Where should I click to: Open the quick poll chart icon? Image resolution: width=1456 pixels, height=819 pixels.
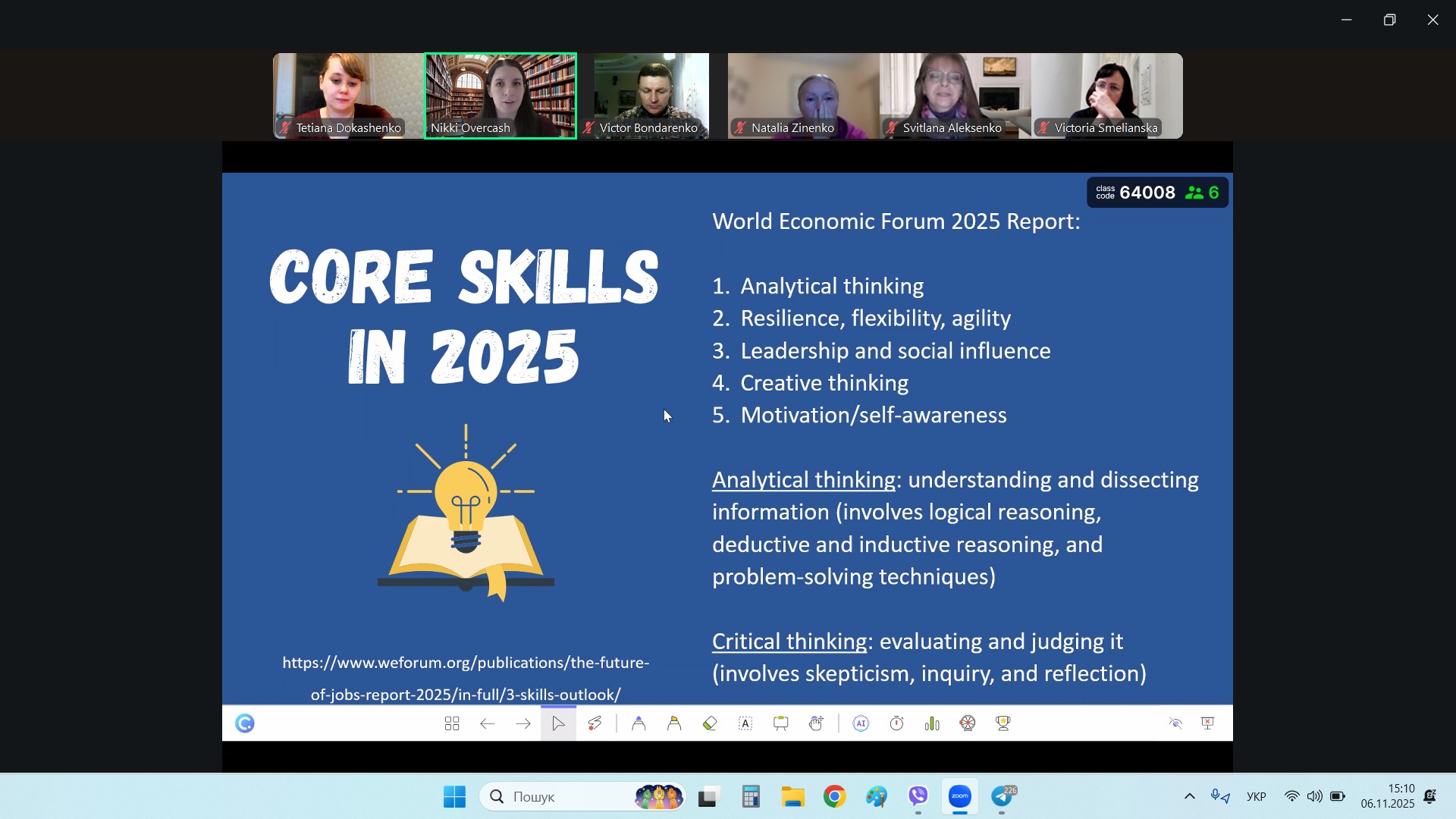tap(932, 724)
